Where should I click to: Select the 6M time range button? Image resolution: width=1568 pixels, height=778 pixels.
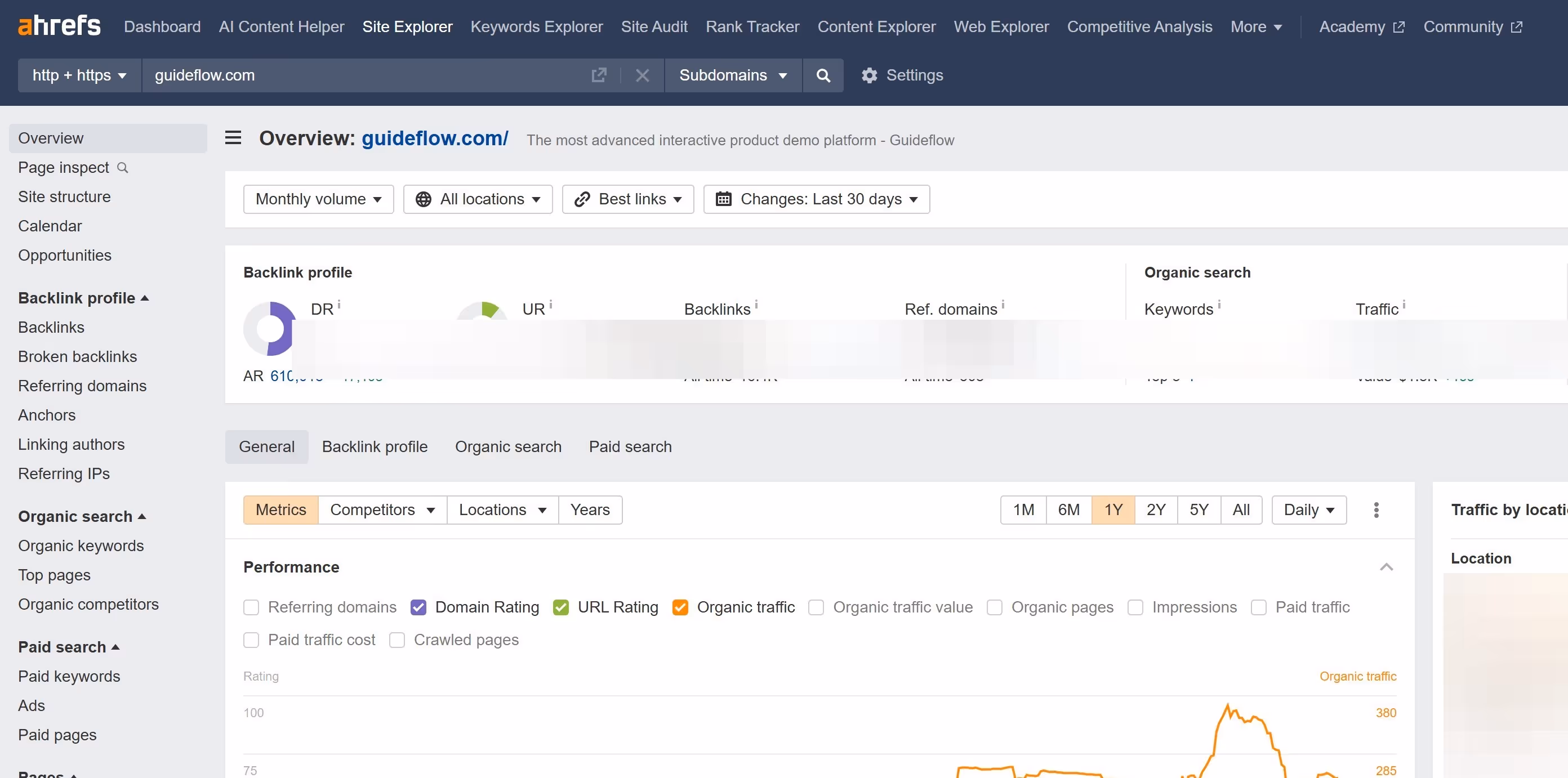click(x=1069, y=509)
